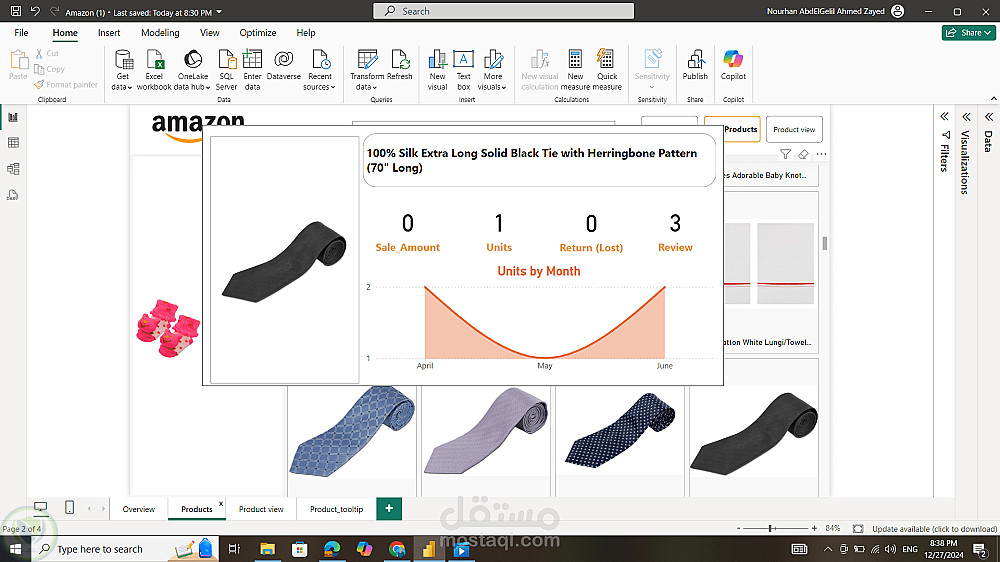Viewport: 1000px width, 562px height.
Task: Redo the last action
Action: [54, 11]
